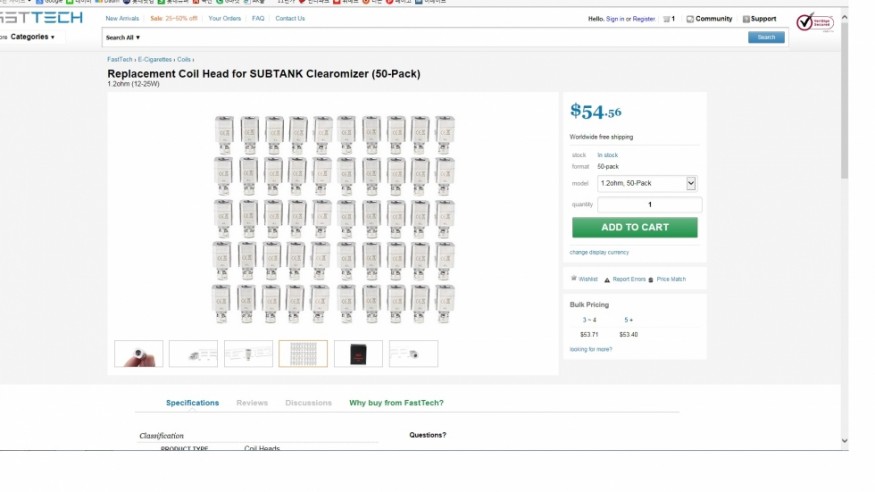This screenshot has height=492, width=875.
Task: Open the Community forum icon link
Action: (689, 19)
